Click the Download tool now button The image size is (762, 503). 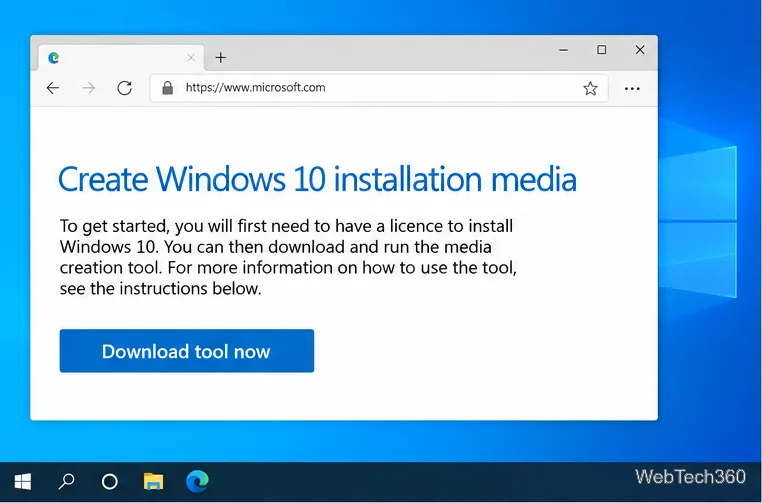point(187,351)
